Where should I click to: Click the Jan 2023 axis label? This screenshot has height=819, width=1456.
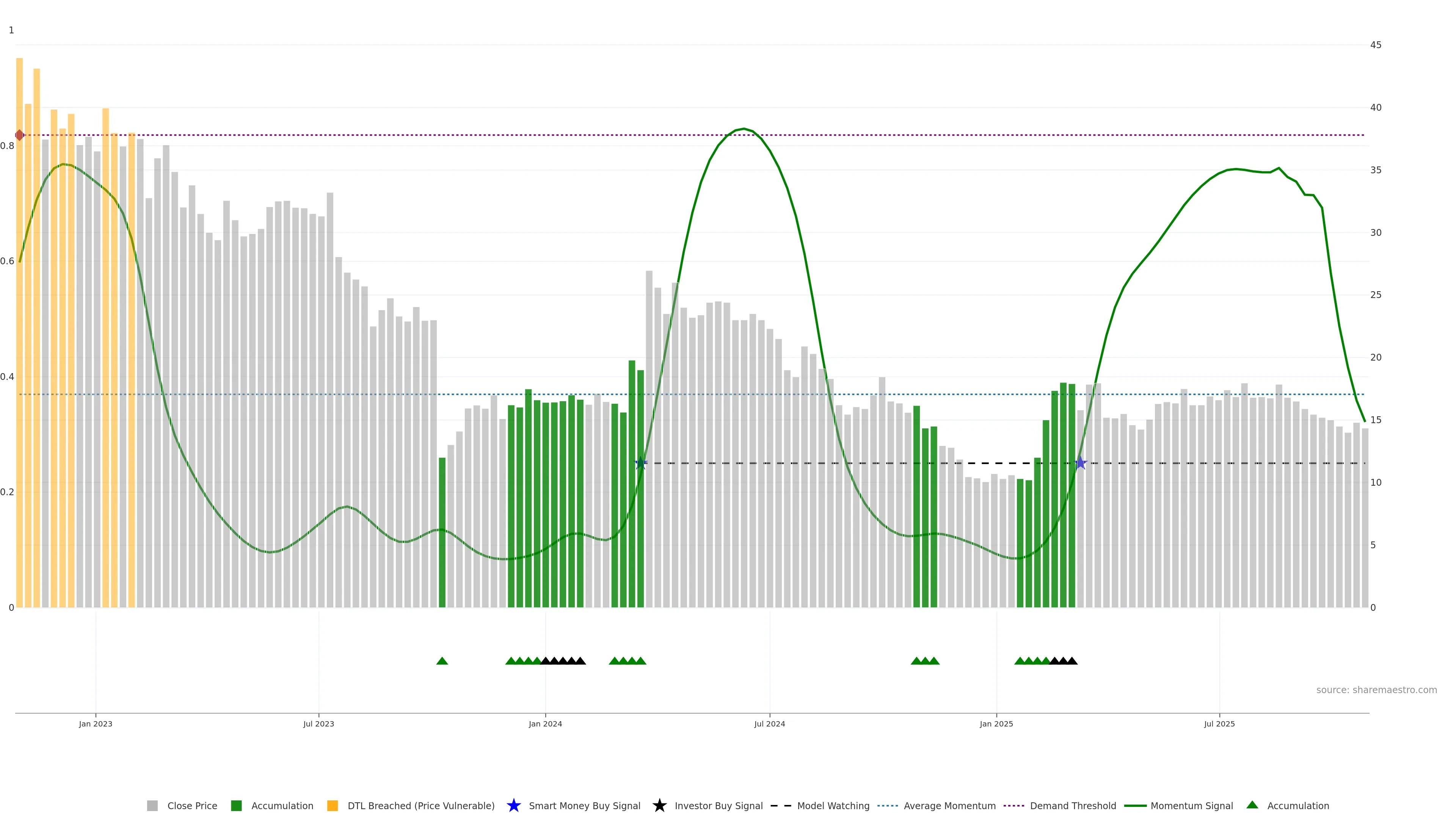click(96, 723)
